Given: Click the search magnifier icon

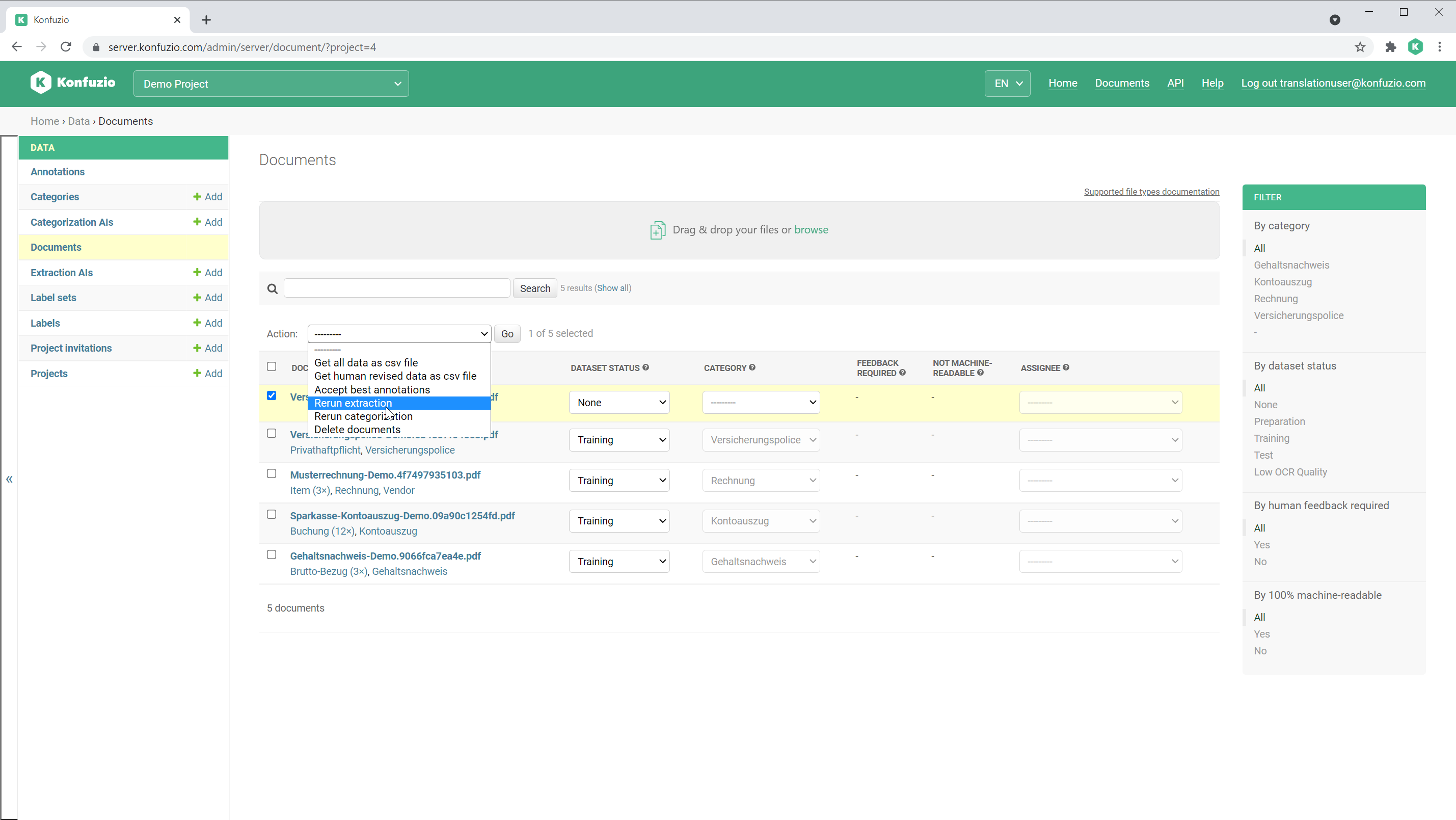Looking at the screenshot, I should coord(273,288).
